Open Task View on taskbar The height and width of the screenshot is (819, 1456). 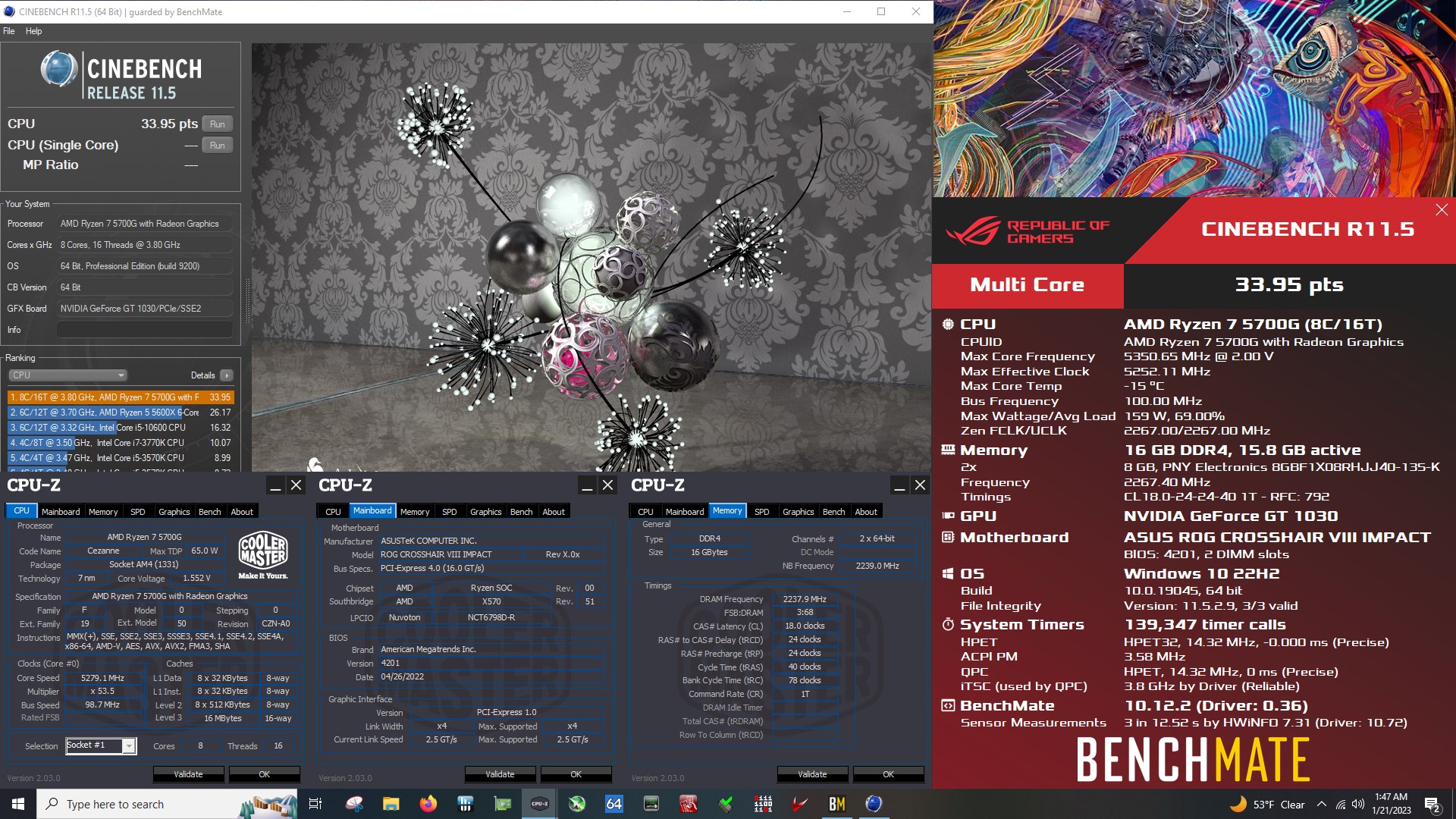(x=315, y=804)
